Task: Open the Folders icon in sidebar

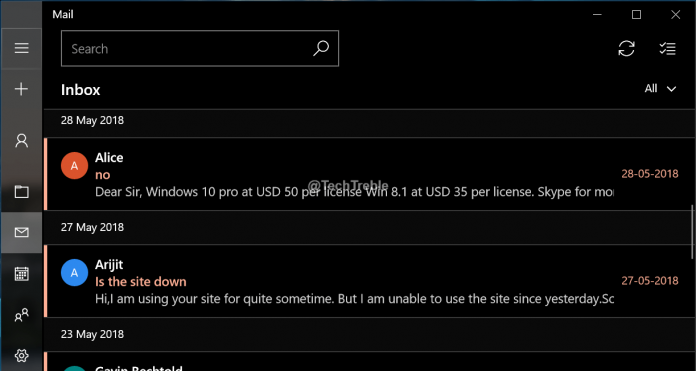Action: point(21,192)
